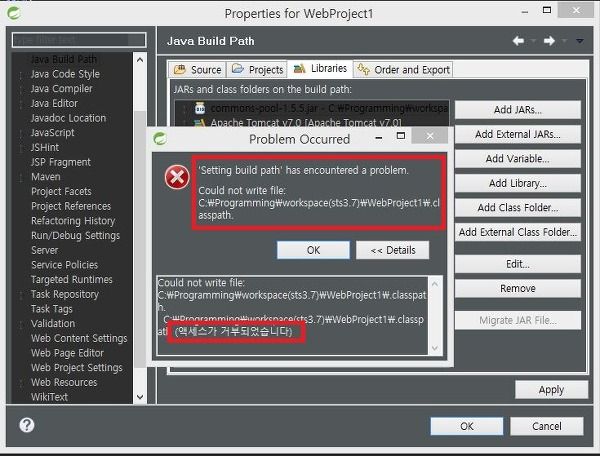Select Validation in the tree

click(x=53, y=323)
